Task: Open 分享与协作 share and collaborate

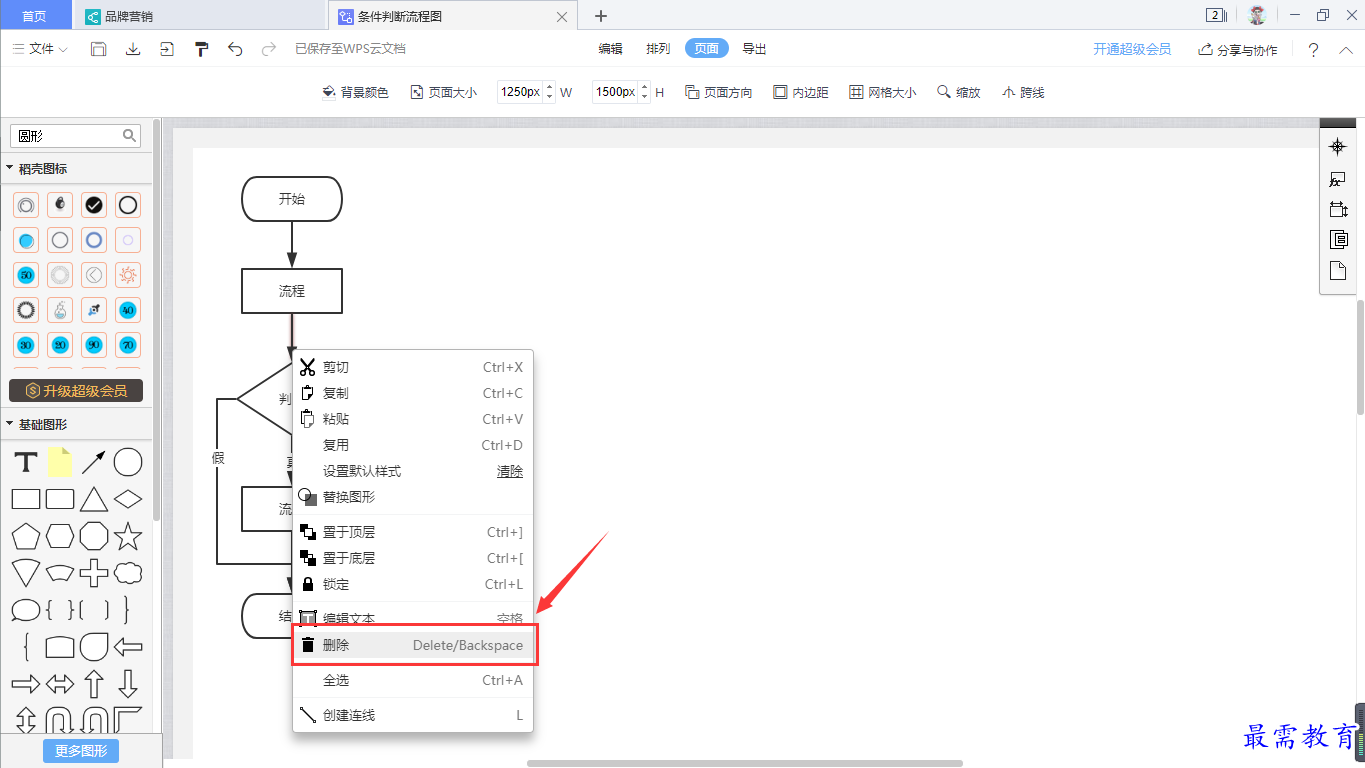Action: point(1238,50)
